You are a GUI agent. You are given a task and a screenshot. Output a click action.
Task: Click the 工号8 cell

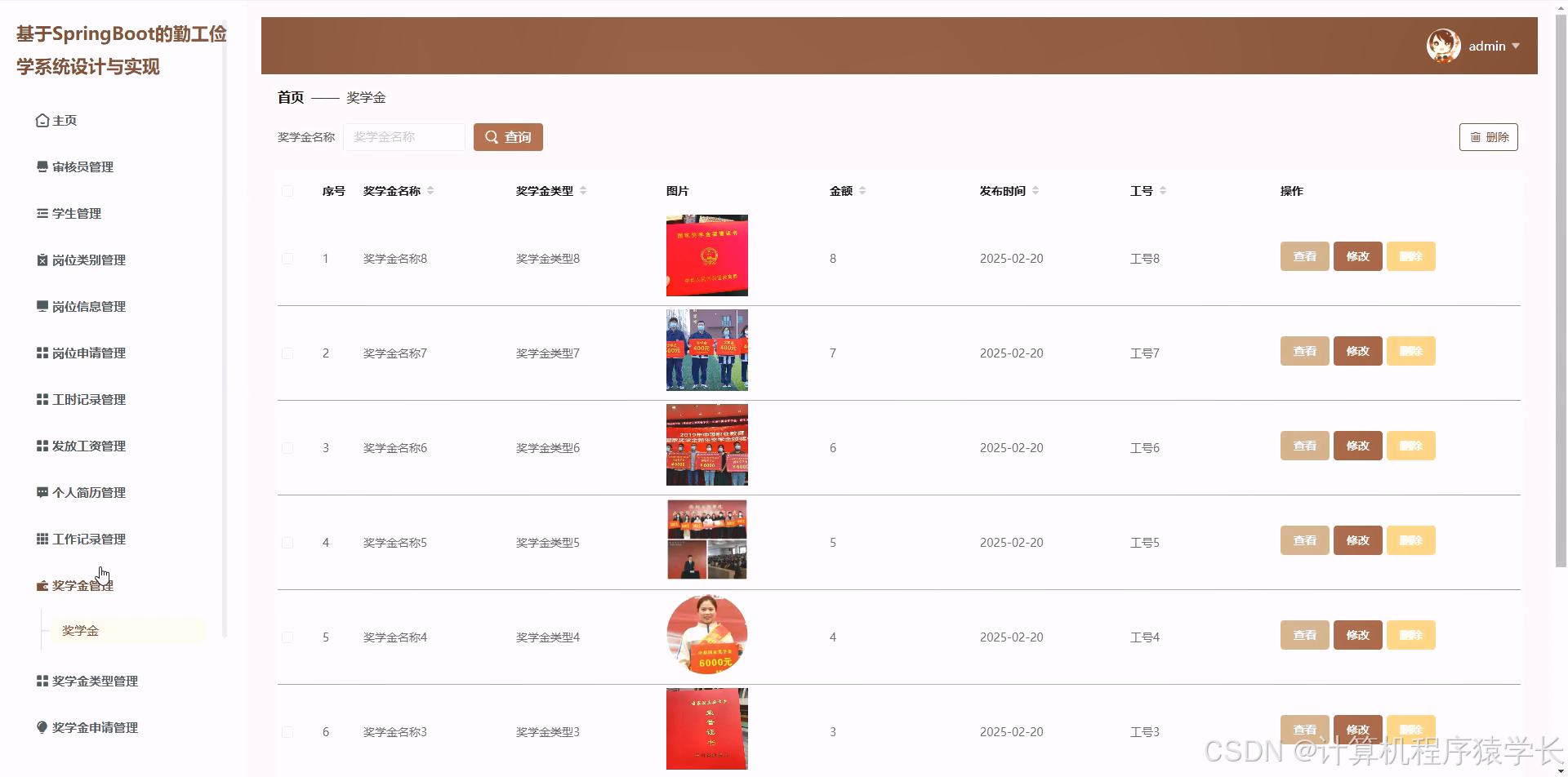(x=1145, y=259)
